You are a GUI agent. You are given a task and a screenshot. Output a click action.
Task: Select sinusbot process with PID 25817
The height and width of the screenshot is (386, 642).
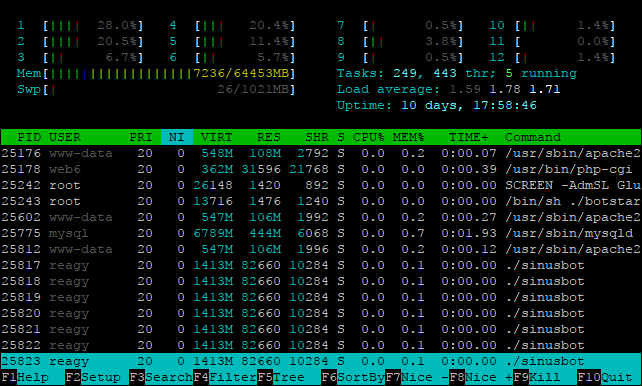[321, 265]
